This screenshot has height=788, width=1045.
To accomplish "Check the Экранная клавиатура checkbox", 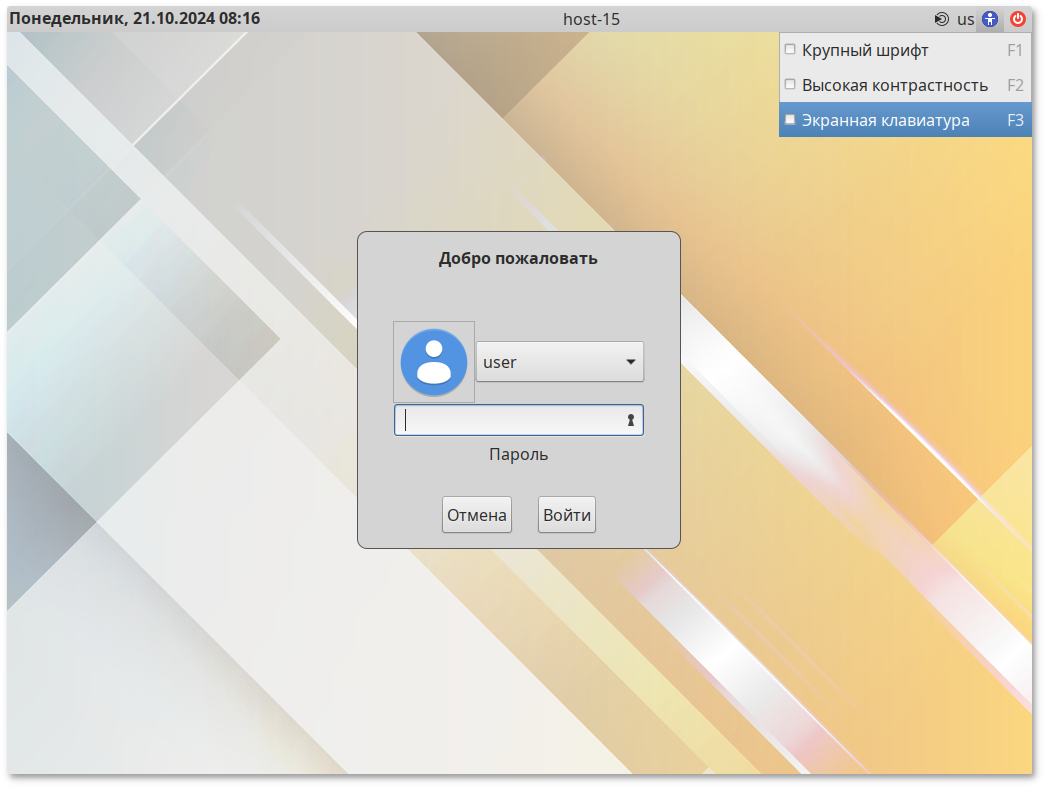I will click(x=790, y=120).
